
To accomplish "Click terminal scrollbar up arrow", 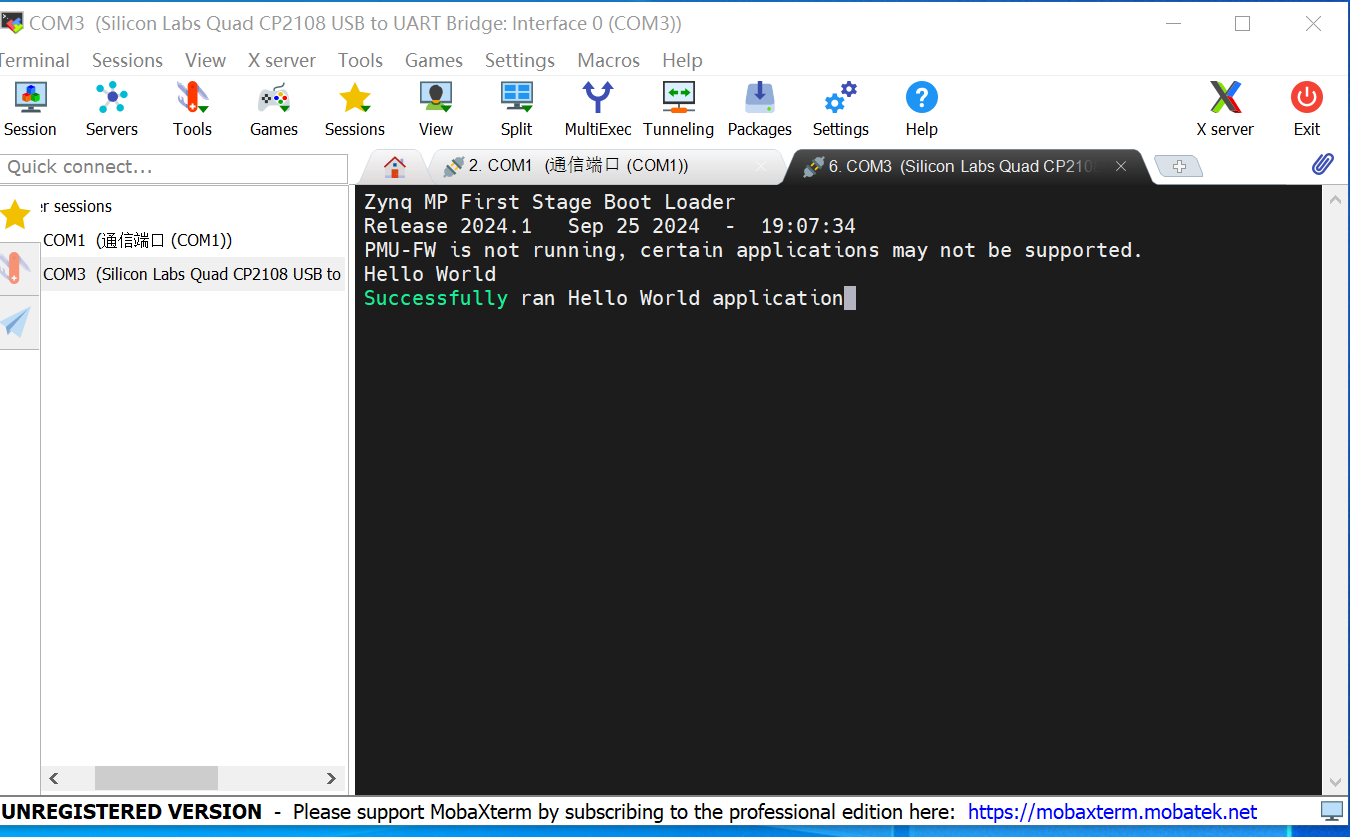I will click(x=1335, y=199).
